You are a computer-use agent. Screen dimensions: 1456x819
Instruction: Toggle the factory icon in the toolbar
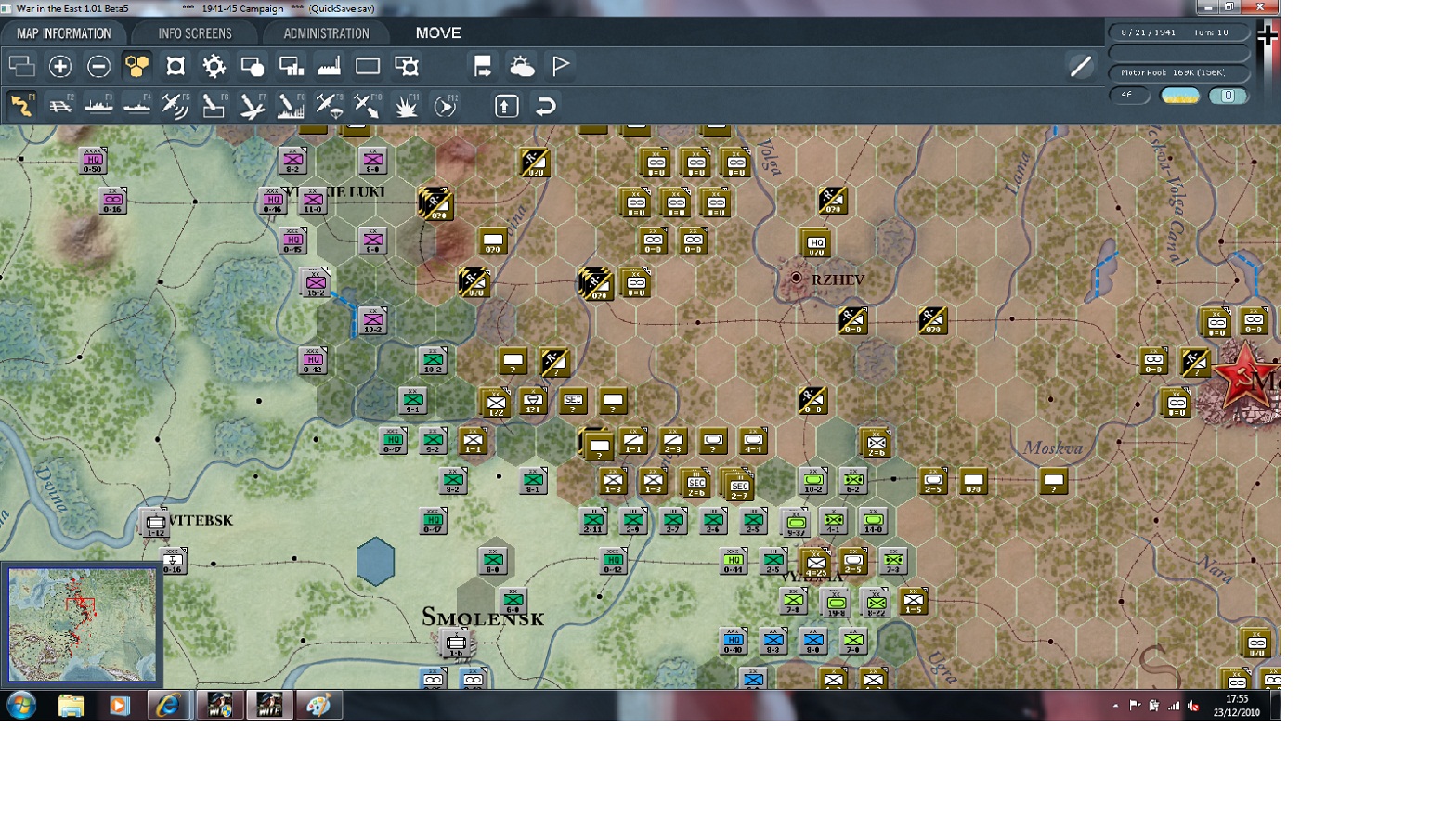[x=330, y=66]
